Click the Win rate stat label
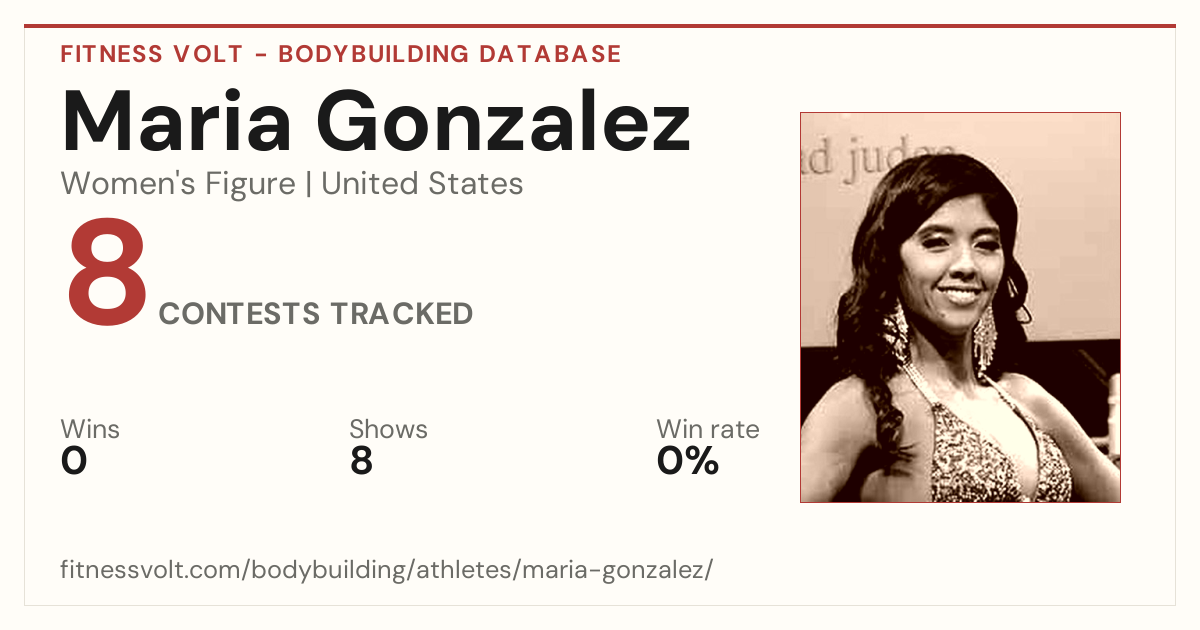The image size is (1200, 630). [x=707, y=429]
